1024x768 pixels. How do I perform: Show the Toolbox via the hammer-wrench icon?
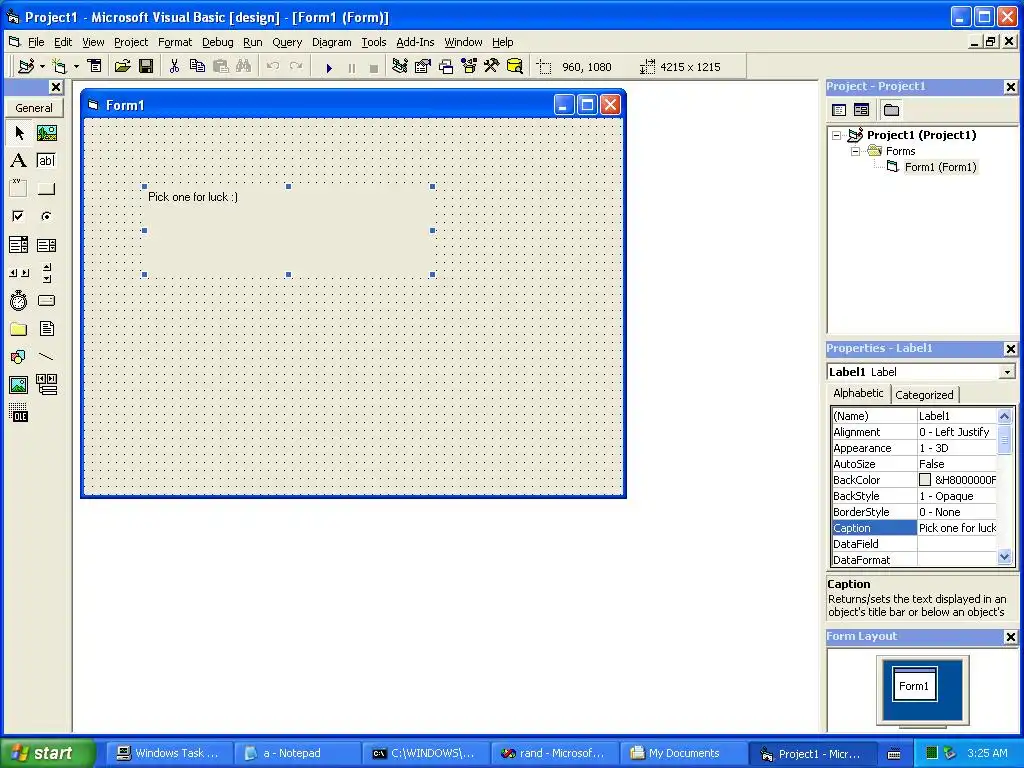pos(492,66)
